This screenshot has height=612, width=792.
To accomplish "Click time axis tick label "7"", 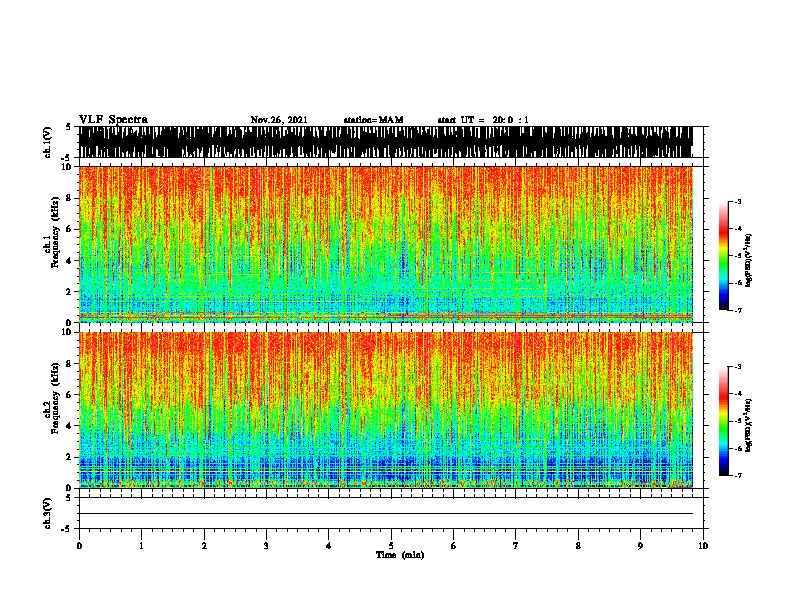I will pos(516,546).
